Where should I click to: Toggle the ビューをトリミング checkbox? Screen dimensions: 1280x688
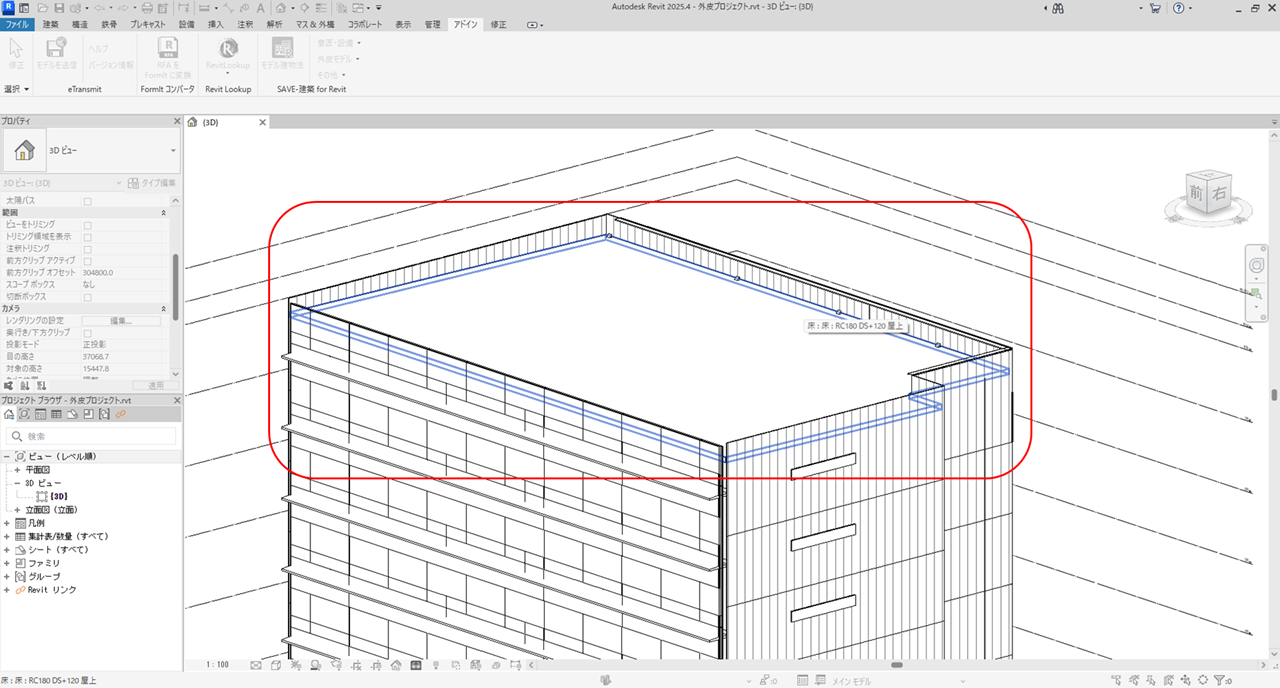[x=88, y=225]
